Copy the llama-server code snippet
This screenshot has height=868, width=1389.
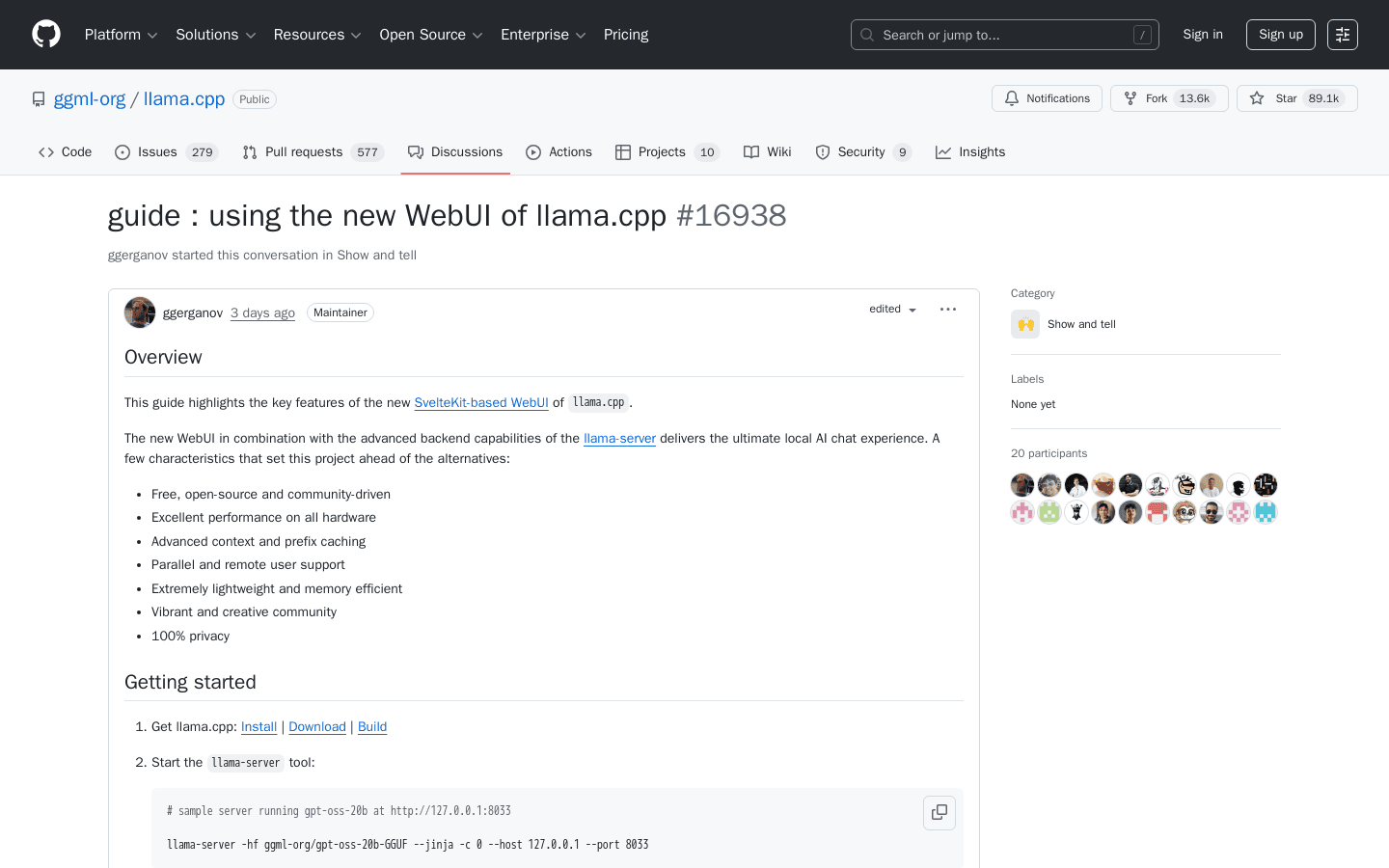coord(939,812)
